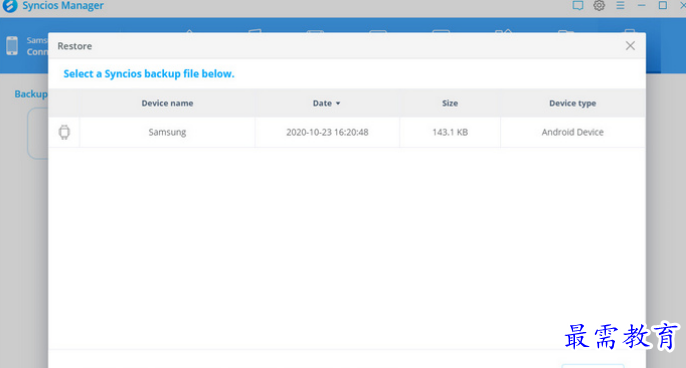686x368 pixels.
Task: Open the Syncios hamburger menu
Action: pyautogui.click(x=620, y=5)
